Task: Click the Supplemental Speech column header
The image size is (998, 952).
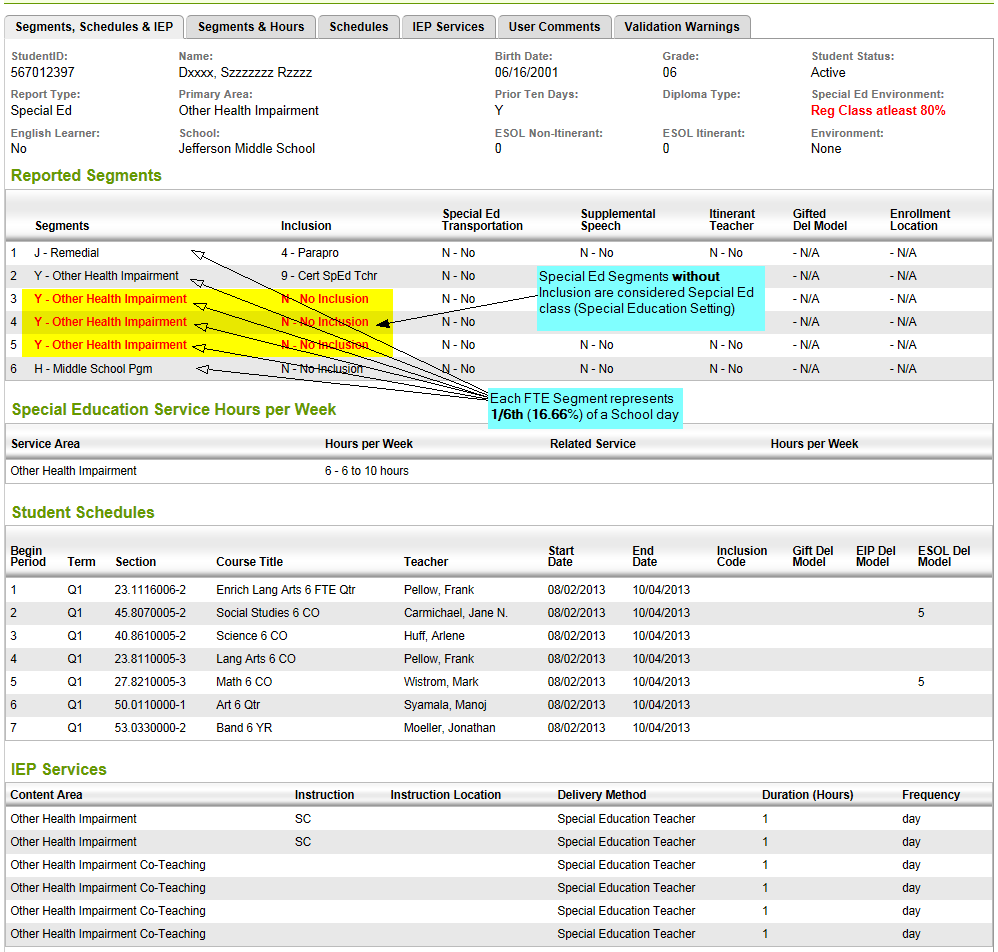Action: [x=617, y=220]
